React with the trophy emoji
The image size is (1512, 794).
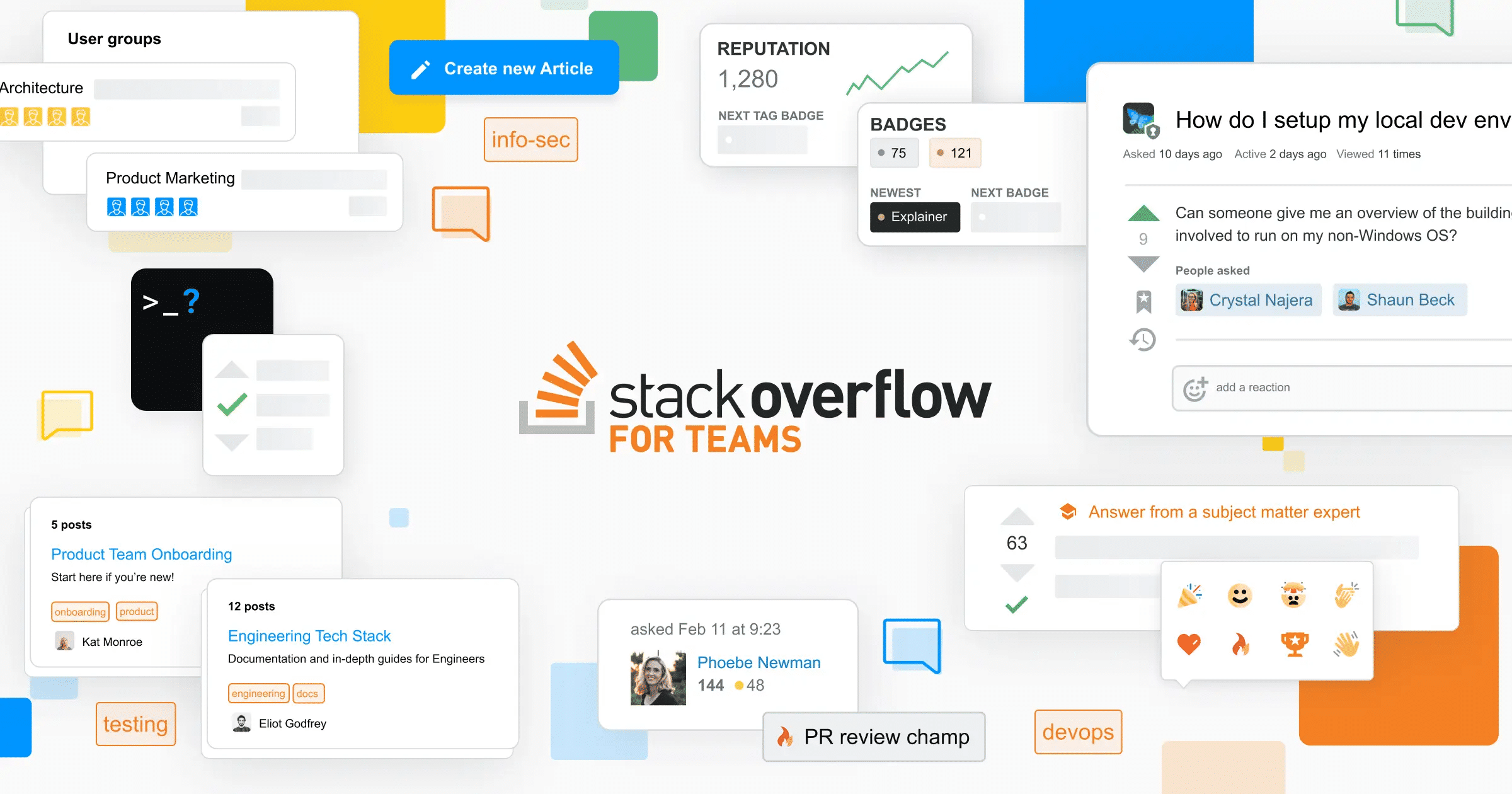tap(1295, 644)
